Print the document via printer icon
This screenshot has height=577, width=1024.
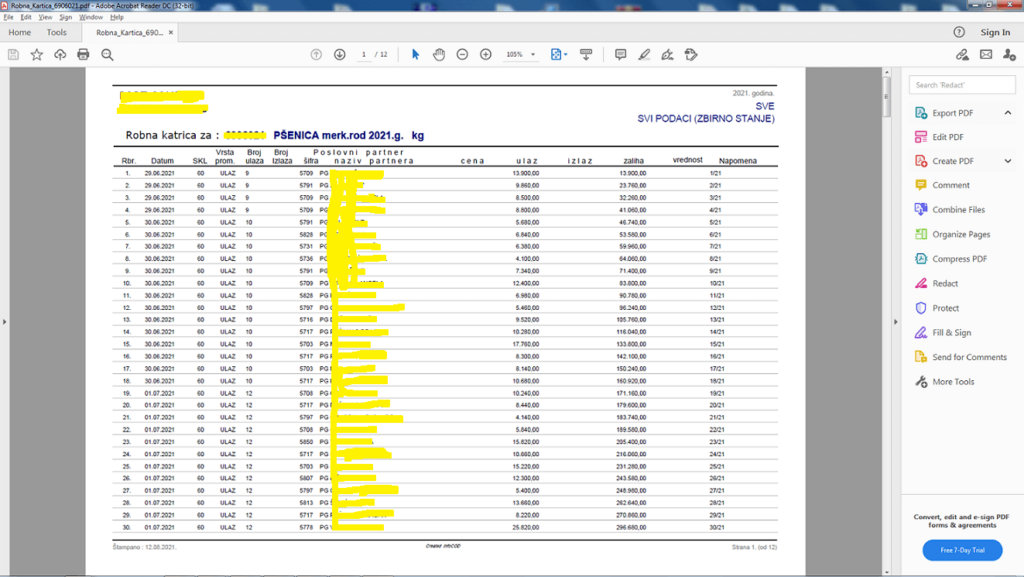click(83, 55)
